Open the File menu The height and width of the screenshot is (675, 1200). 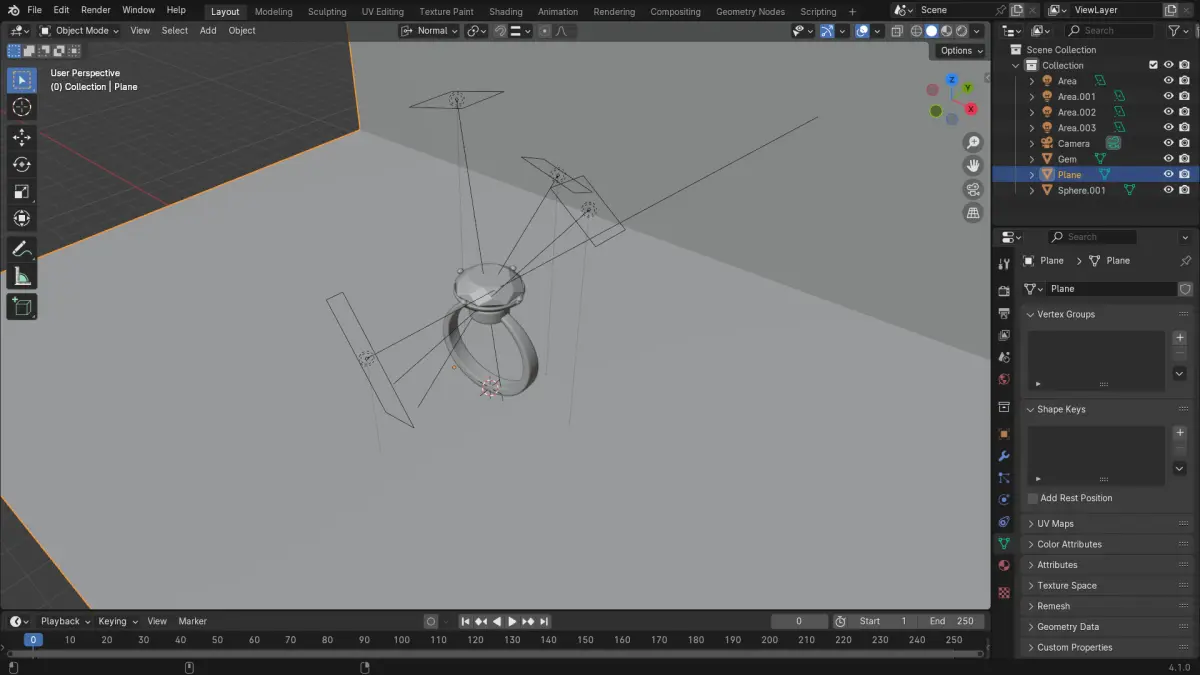click(35, 10)
